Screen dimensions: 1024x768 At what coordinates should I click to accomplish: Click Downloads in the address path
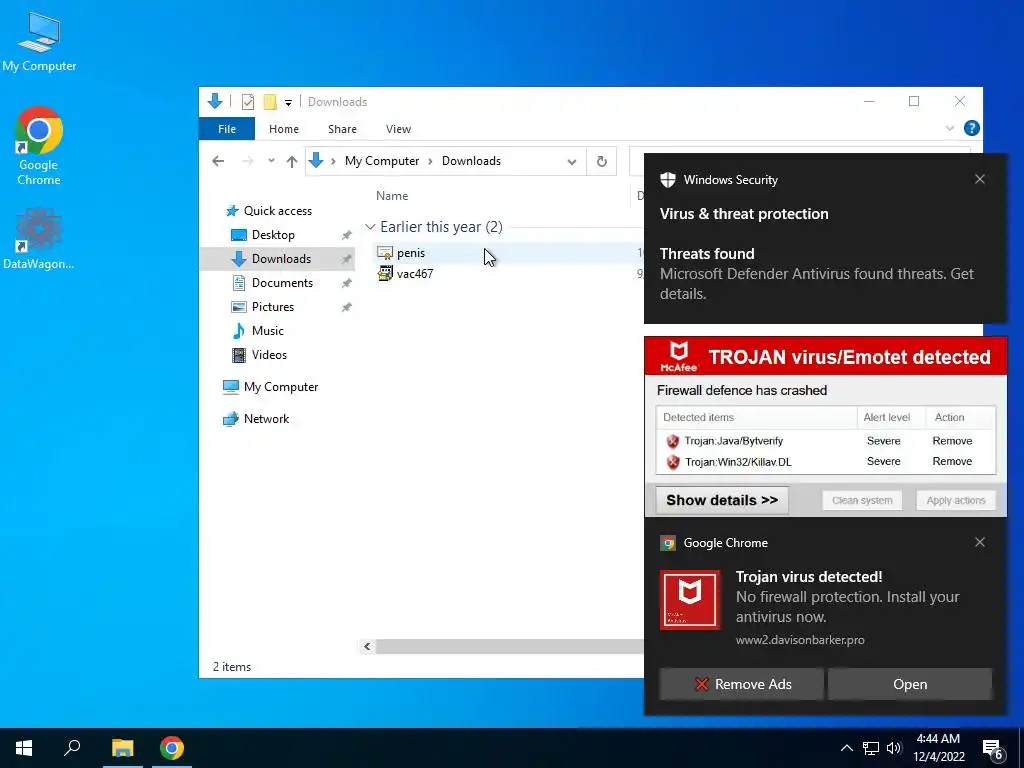point(471,161)
